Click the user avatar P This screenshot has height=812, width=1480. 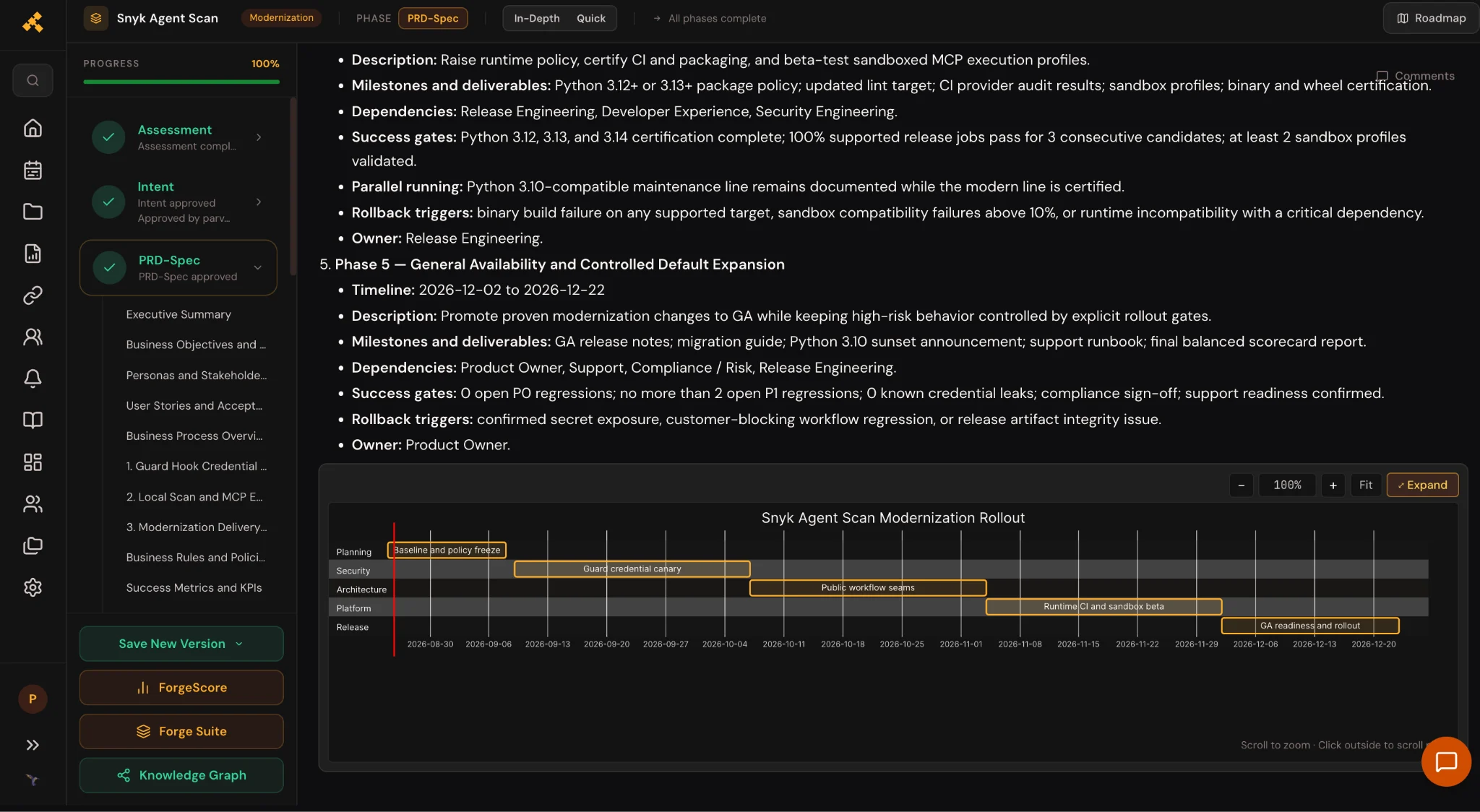coord(33,699)
